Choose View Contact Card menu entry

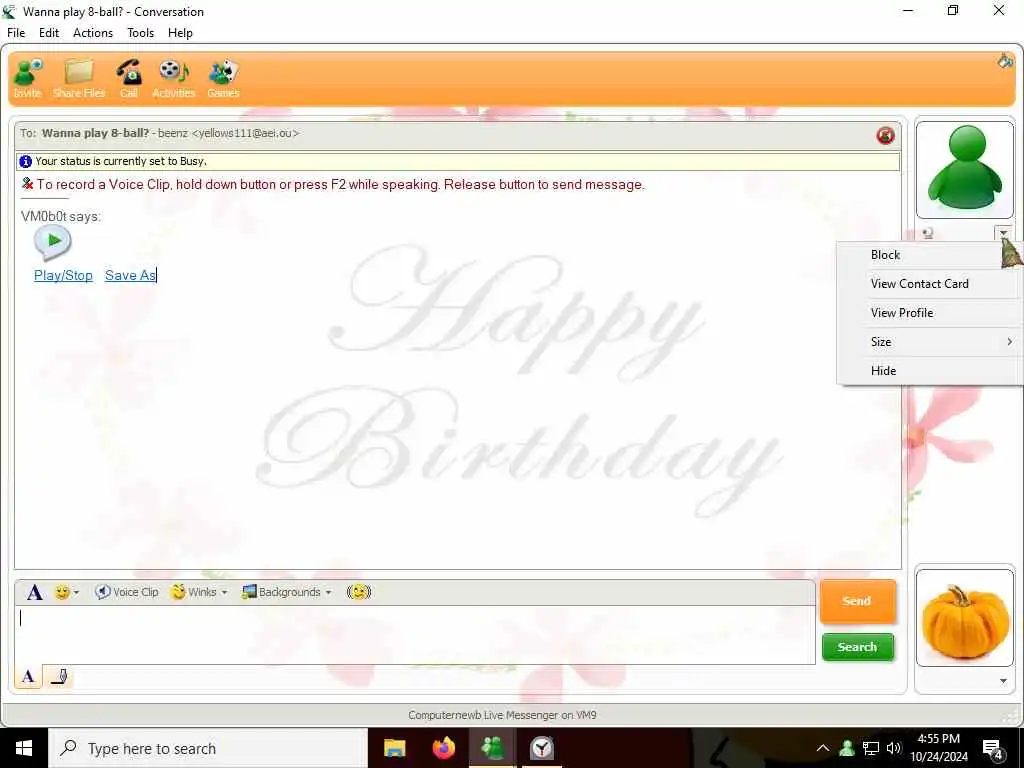coord(929,284)
